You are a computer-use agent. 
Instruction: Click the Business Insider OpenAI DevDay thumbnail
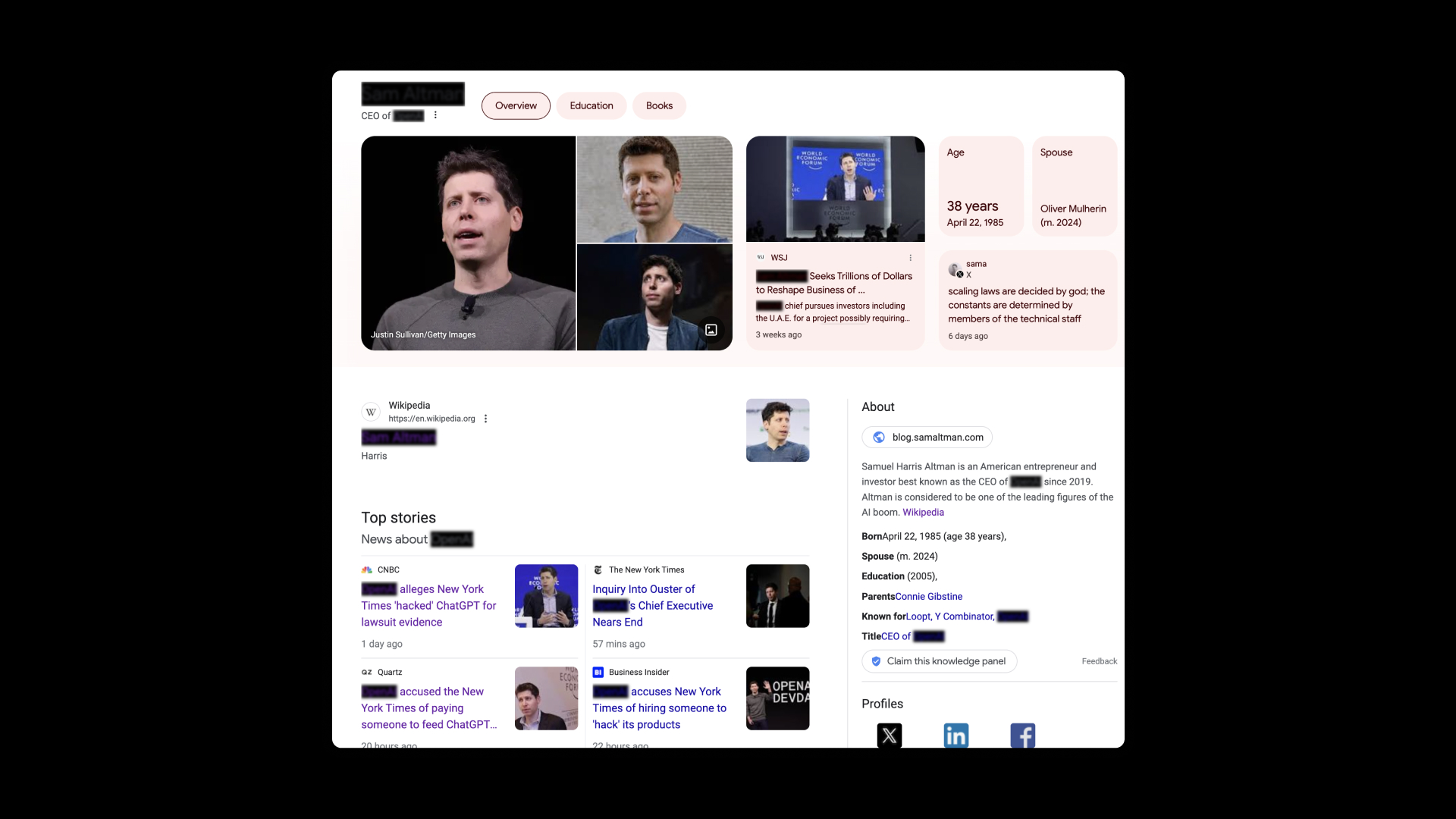tap(778, 698)
